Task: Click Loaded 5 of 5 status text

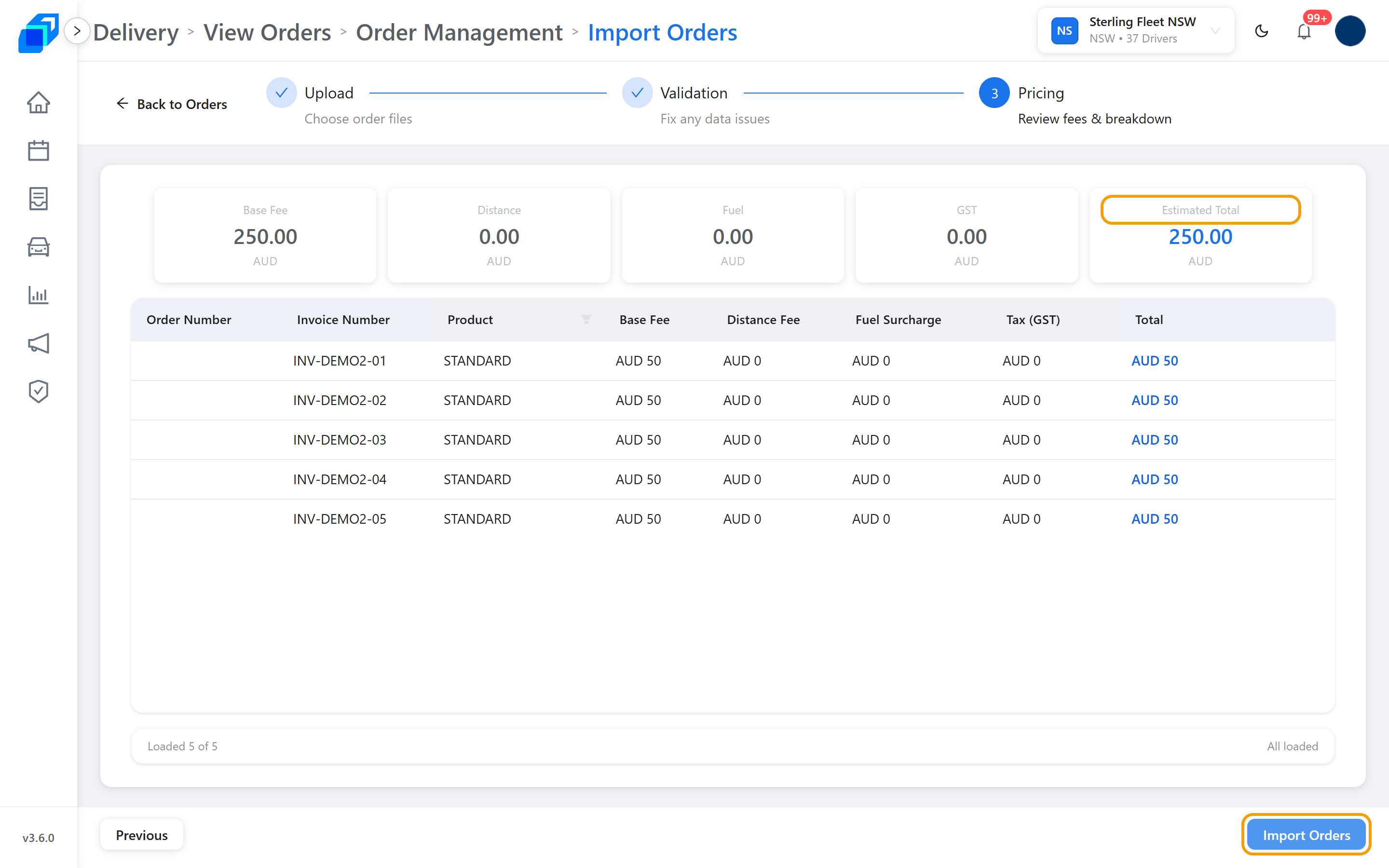Action: 182,746
